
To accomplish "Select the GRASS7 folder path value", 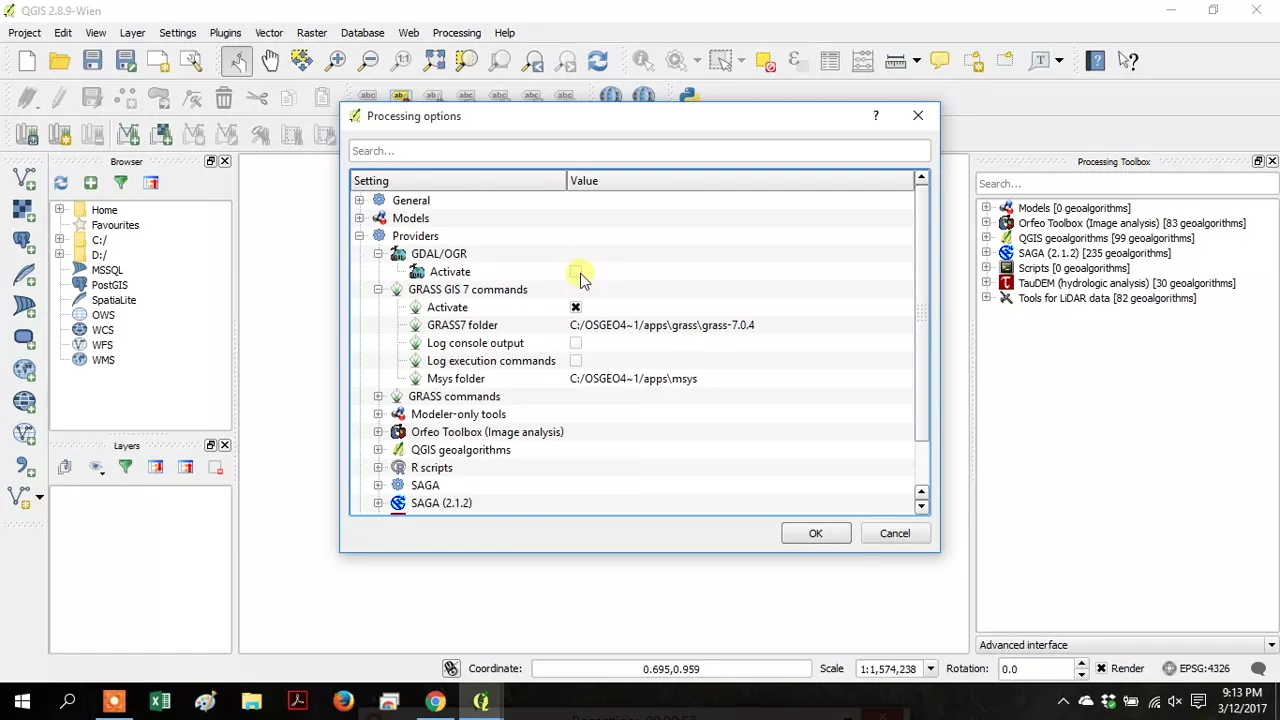I will (662, 325).
